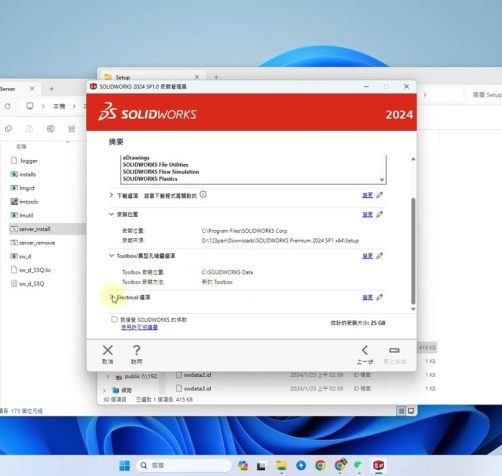
Task: Go back with the Previous arrow icon
Action: tap(365, 350)
